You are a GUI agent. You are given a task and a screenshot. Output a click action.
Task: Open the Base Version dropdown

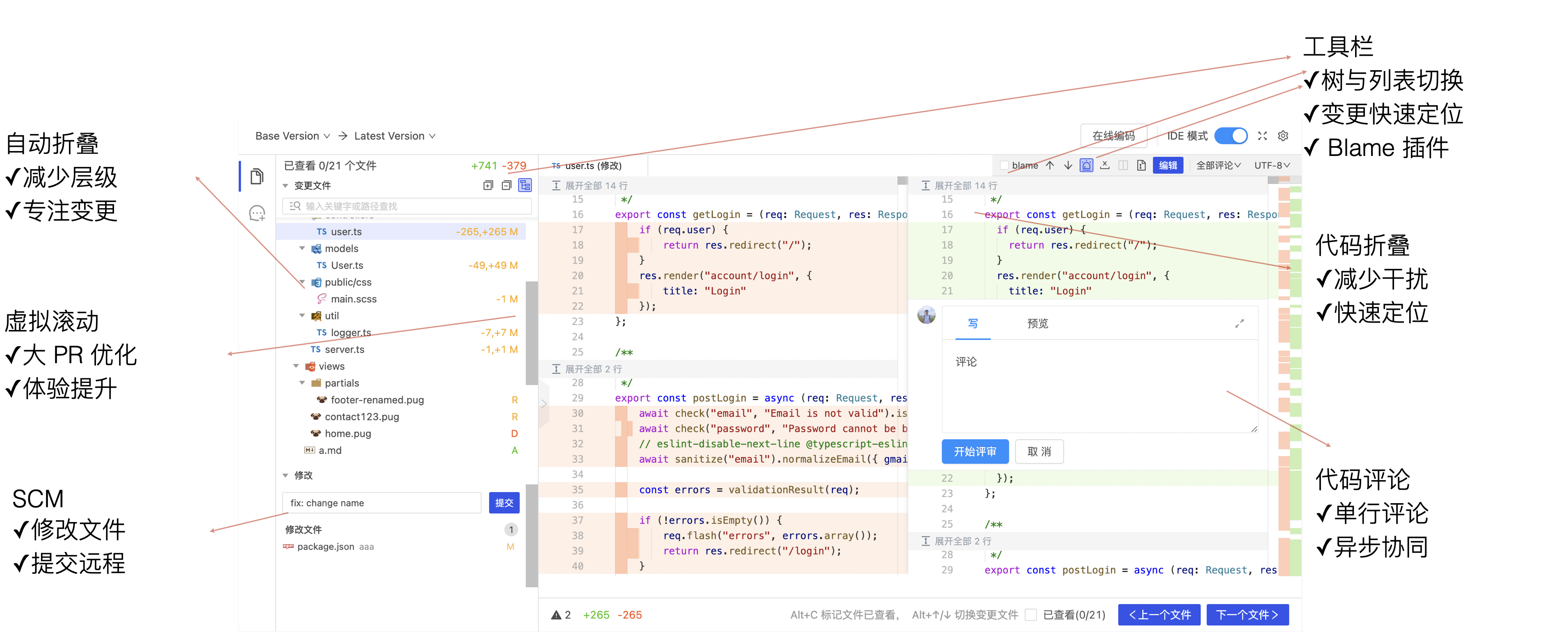coord(293,136)
